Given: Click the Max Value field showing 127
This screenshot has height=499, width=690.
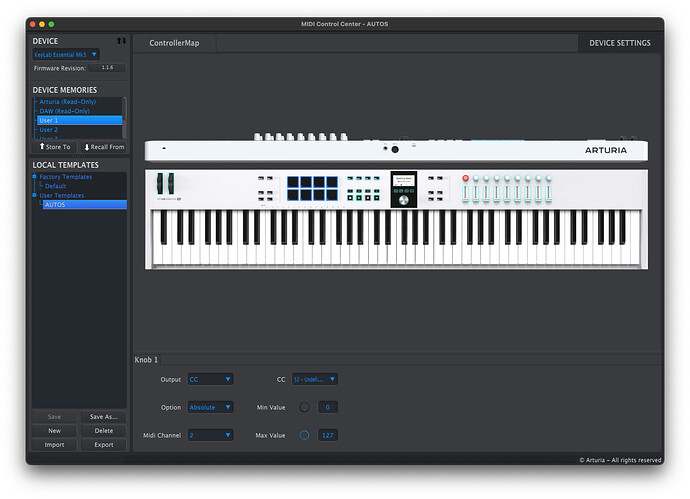Looking at the screenshot, I should point(327,435).
